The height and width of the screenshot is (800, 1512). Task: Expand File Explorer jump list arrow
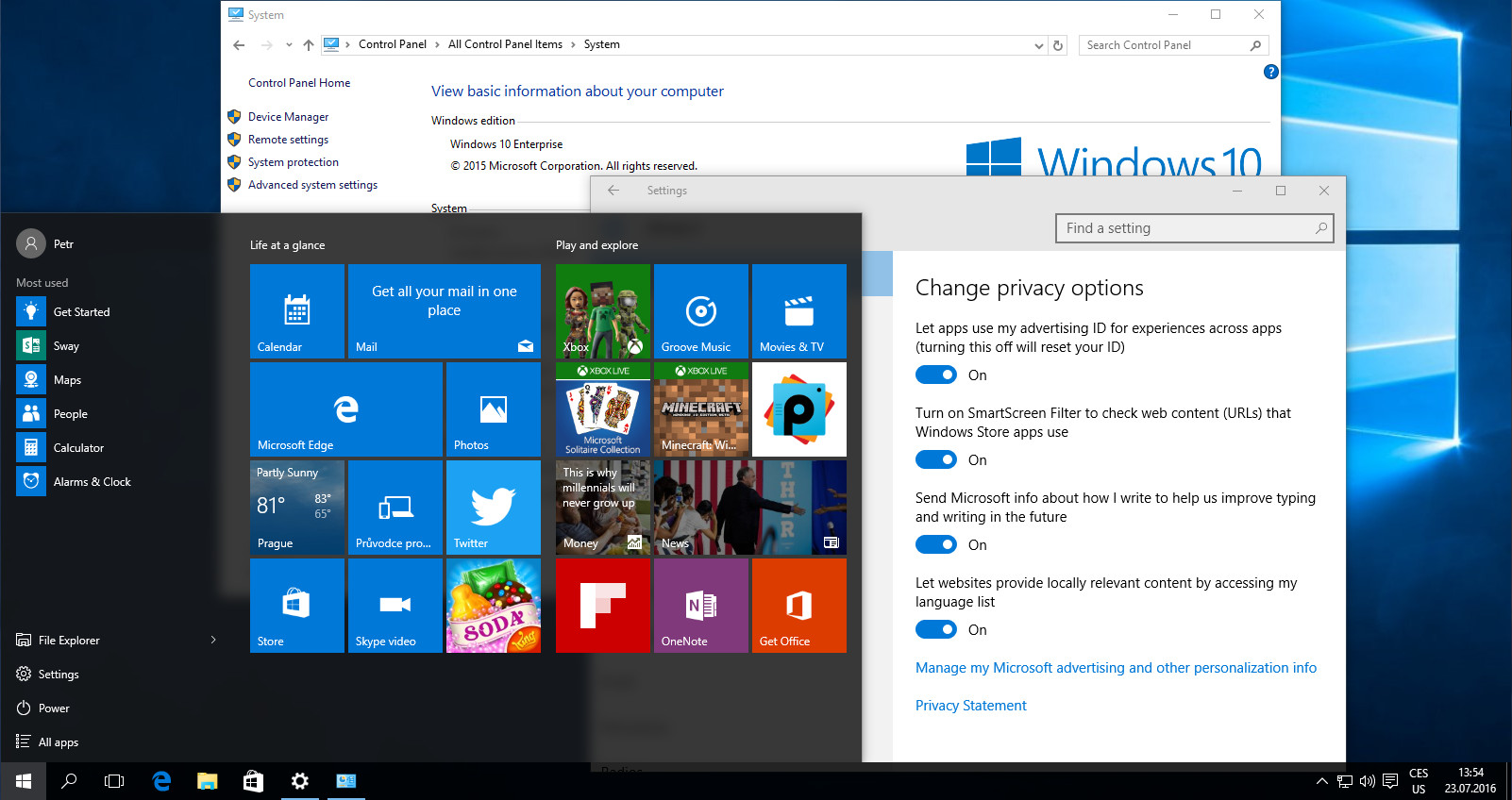213,641
